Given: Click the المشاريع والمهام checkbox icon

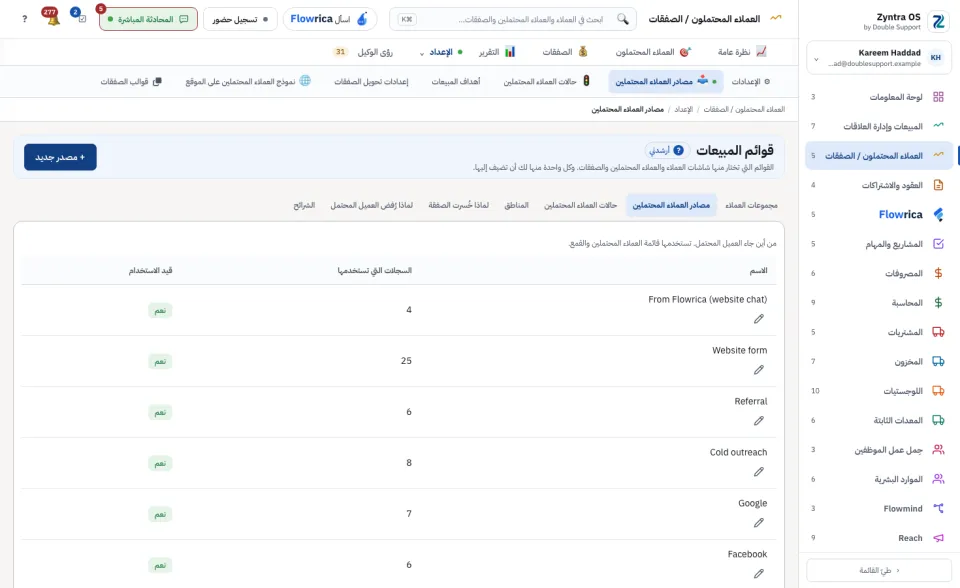Looking at the screenshot, I should point(938,244).
